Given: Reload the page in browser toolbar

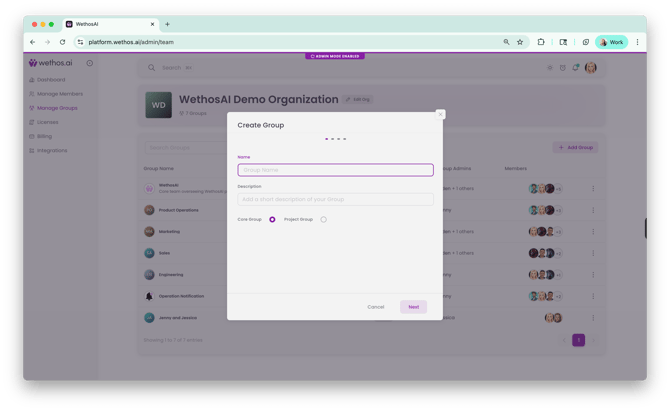Looking at the screenshot, I should 62,42.
